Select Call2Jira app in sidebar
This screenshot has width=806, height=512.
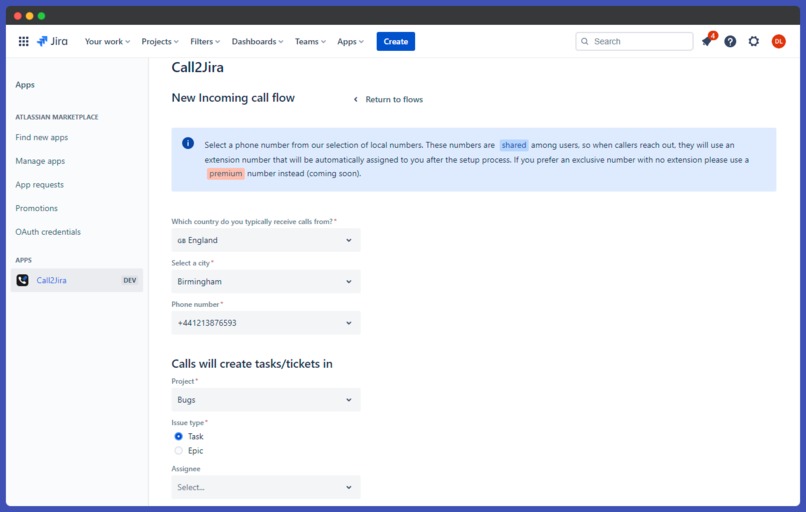pos(77,280)
